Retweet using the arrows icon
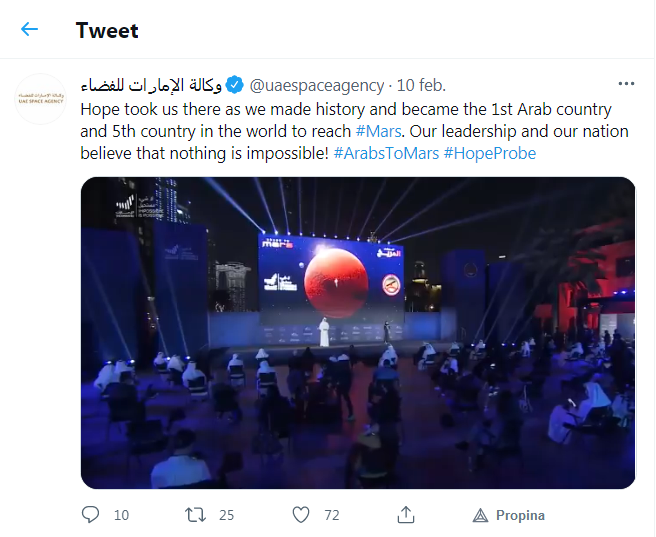Screen dimensions: 656x537 195,515
